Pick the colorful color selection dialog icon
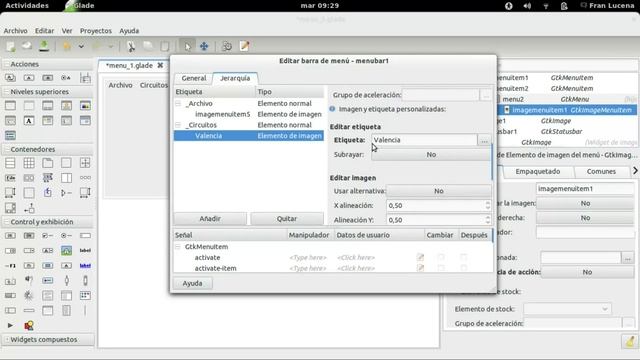 pos(85,106)
